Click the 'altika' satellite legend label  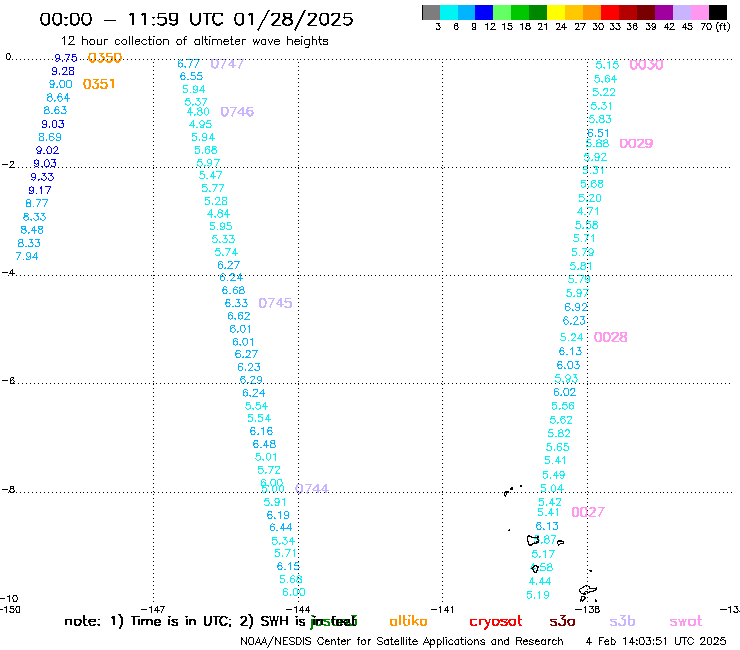(x=408, y=621)
